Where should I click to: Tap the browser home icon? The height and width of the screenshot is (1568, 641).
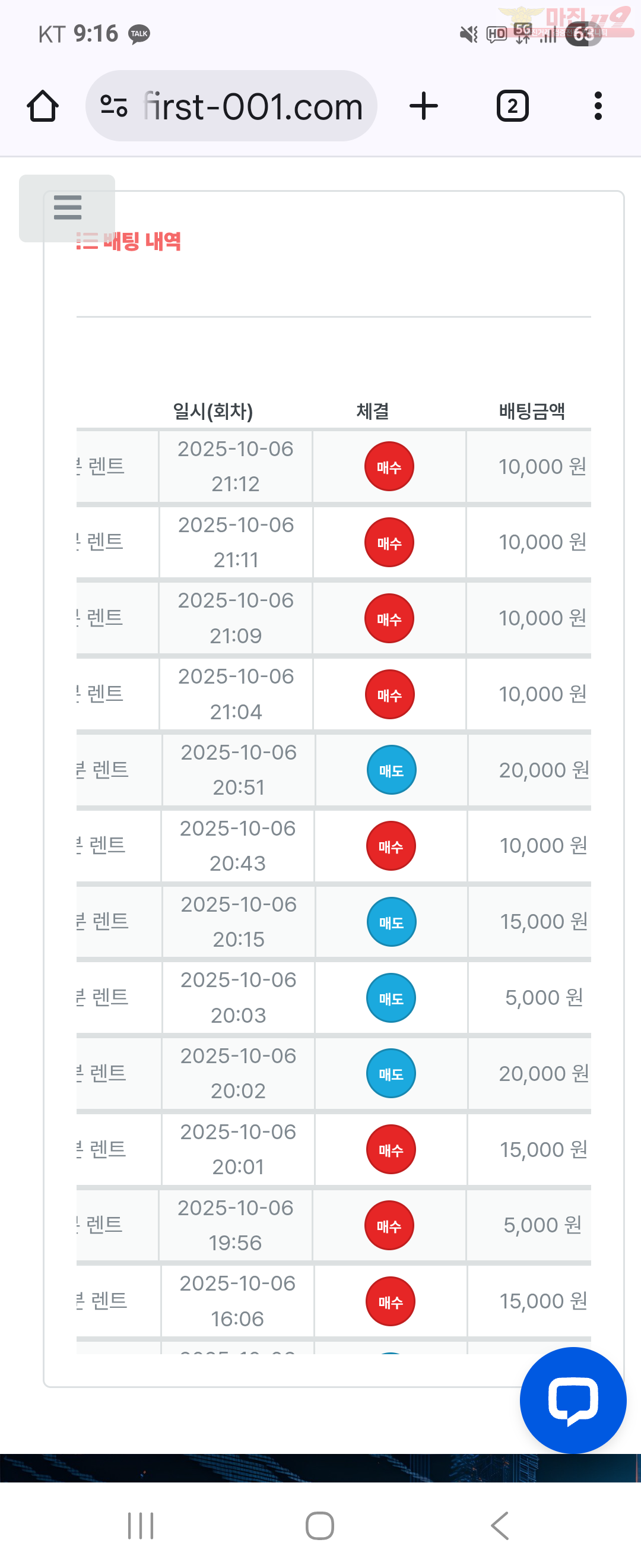click(x=43, y=106)
